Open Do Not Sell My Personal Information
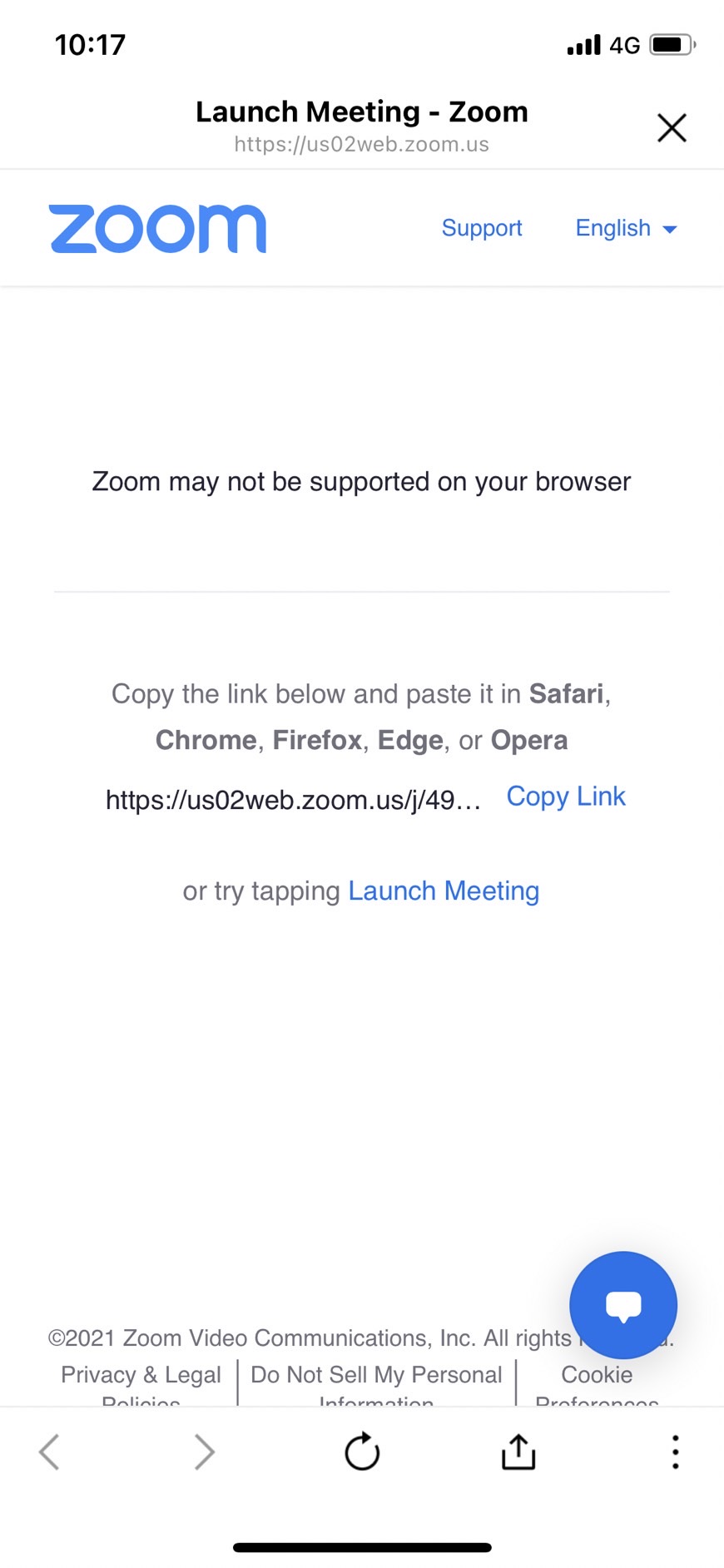 tap(376, 1383)
